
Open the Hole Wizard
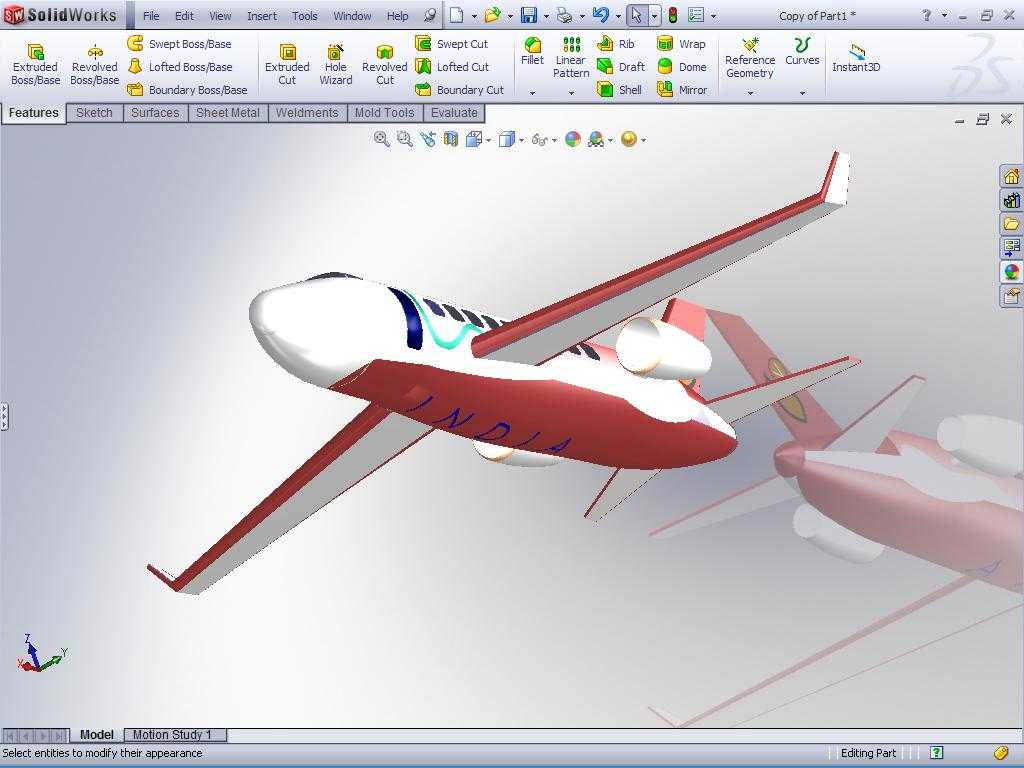point(336,64)
